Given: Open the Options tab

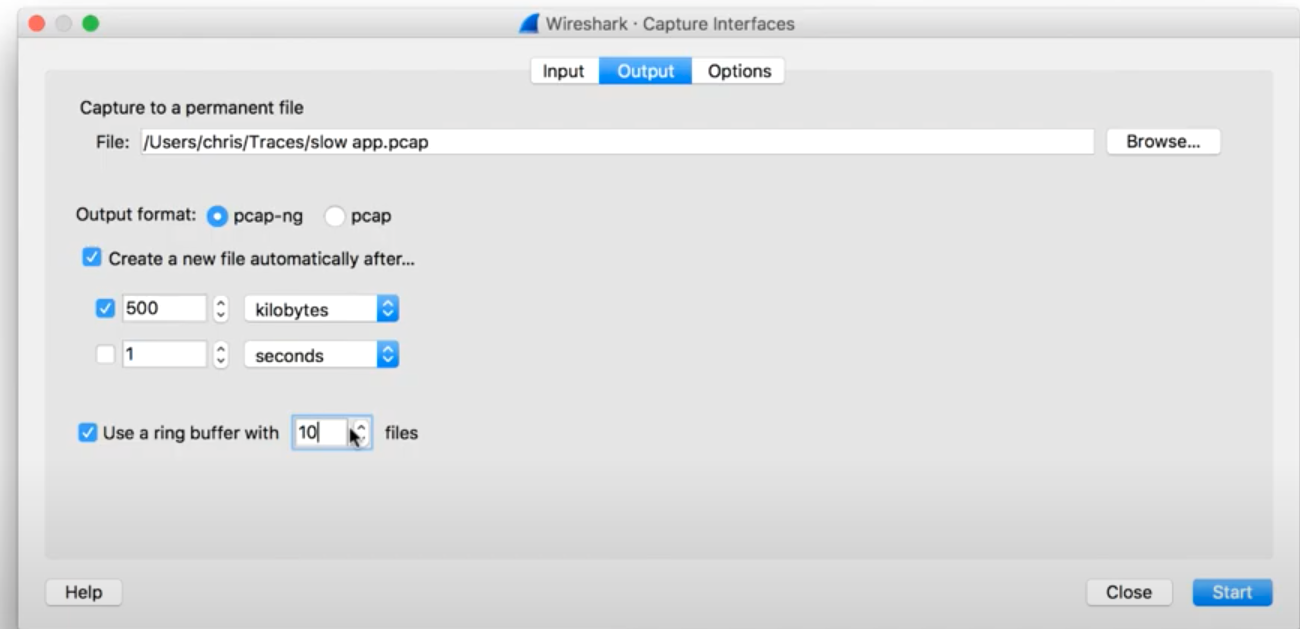Looking at the screenshot, I should (x=739, y=71).
